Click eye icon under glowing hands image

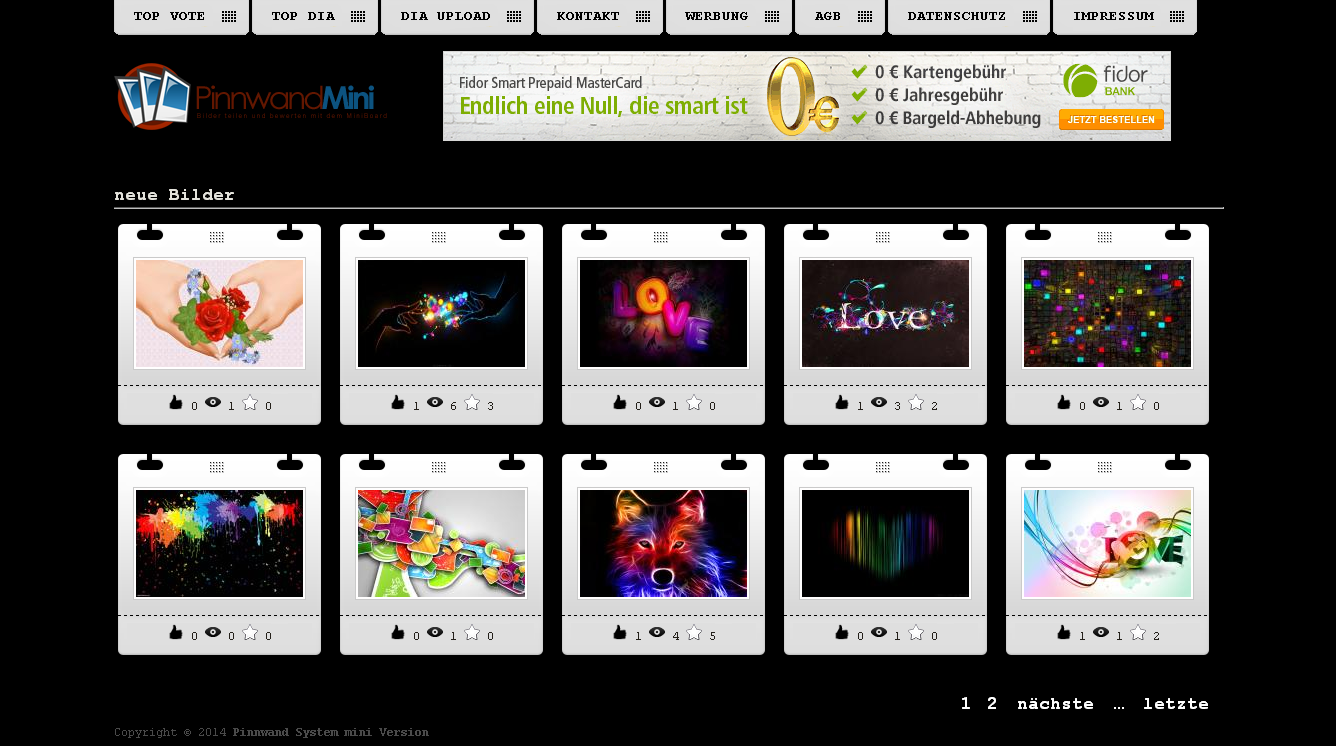pyautogui.click(x=435, y=403)
